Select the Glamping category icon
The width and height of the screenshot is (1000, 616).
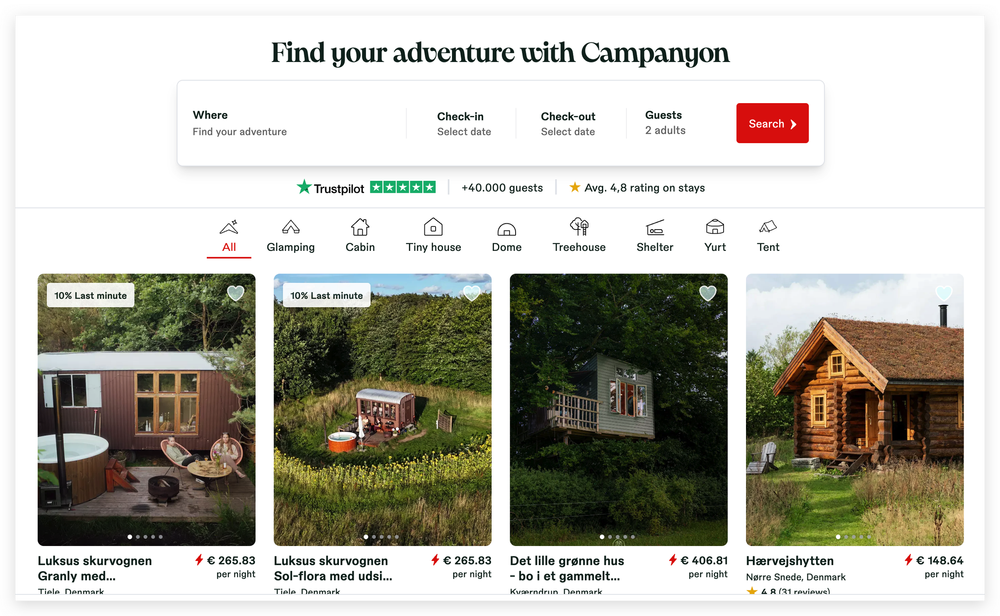(x=291, y=227)
